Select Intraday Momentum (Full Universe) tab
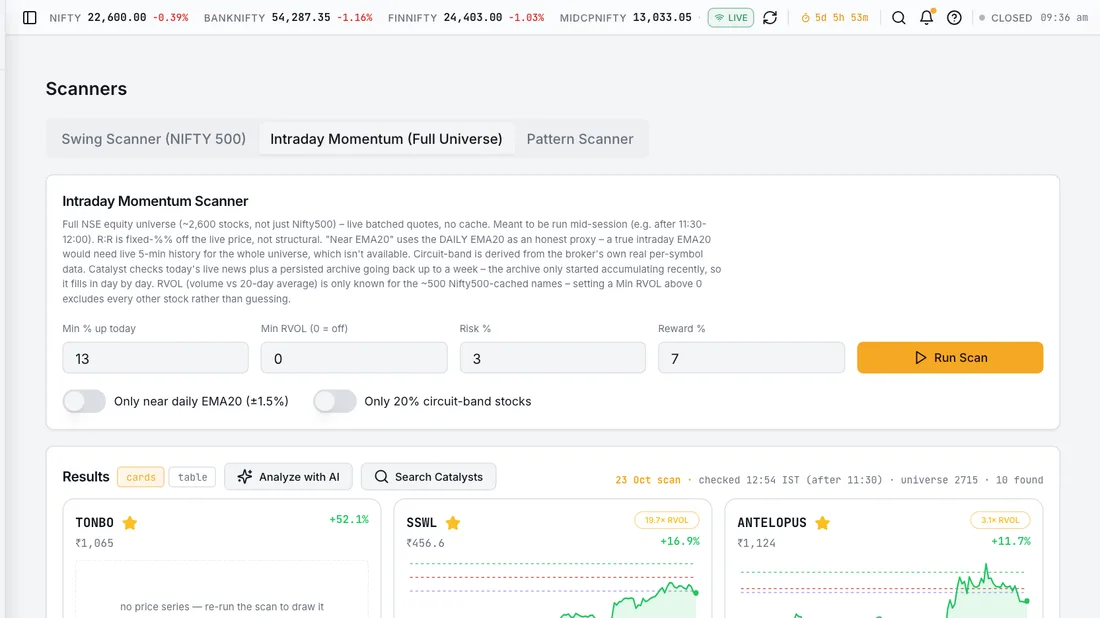The image size is (1100, 618). click(386, 139)
